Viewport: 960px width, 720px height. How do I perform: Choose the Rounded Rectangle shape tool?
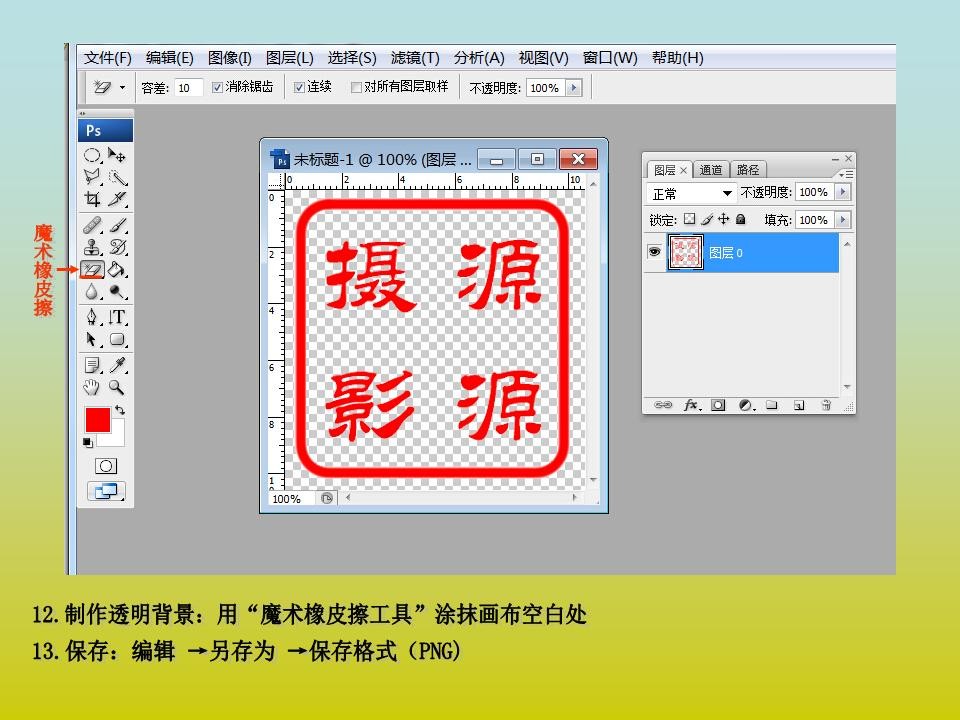tap(117, 339)
